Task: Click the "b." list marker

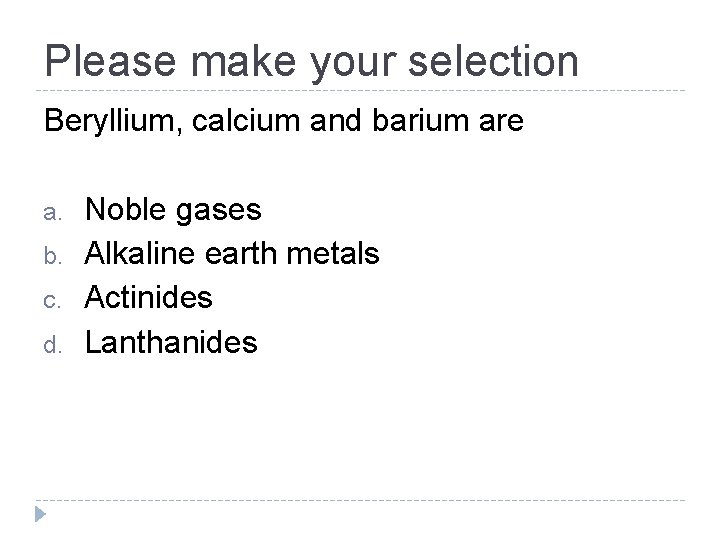Action: coord(52,256)
